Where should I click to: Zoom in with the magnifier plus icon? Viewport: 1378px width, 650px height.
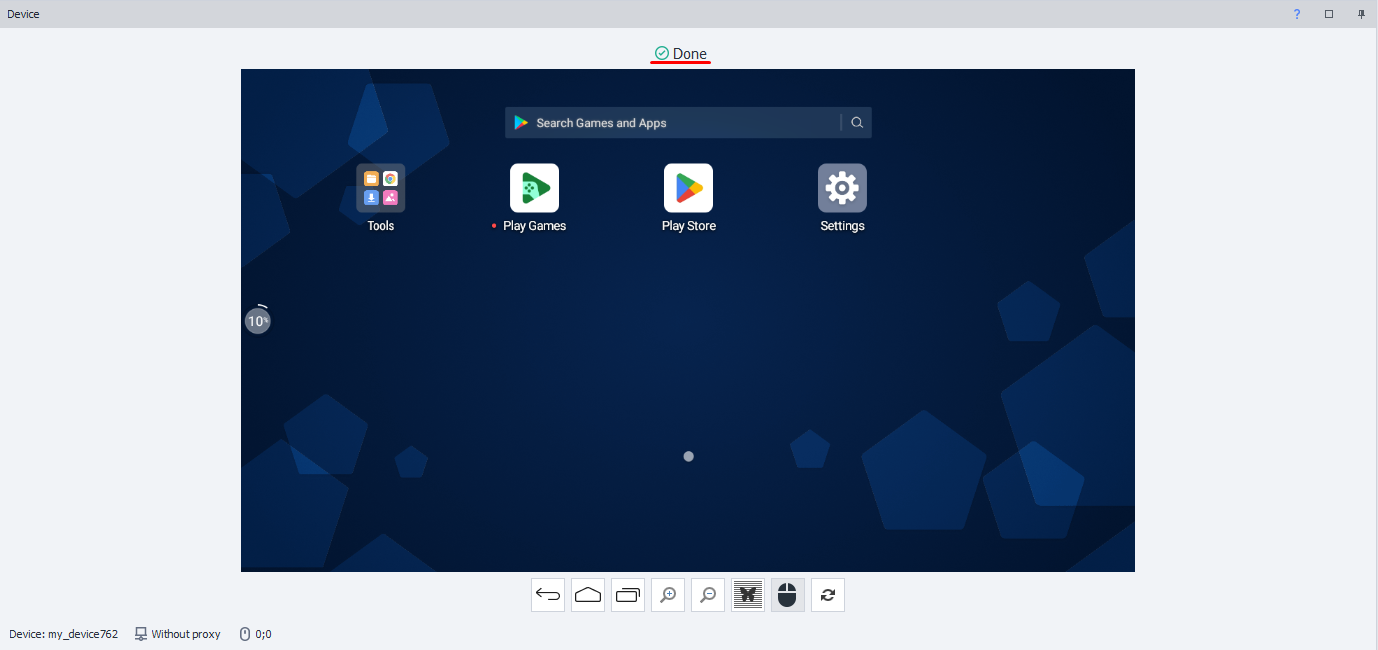668,596
